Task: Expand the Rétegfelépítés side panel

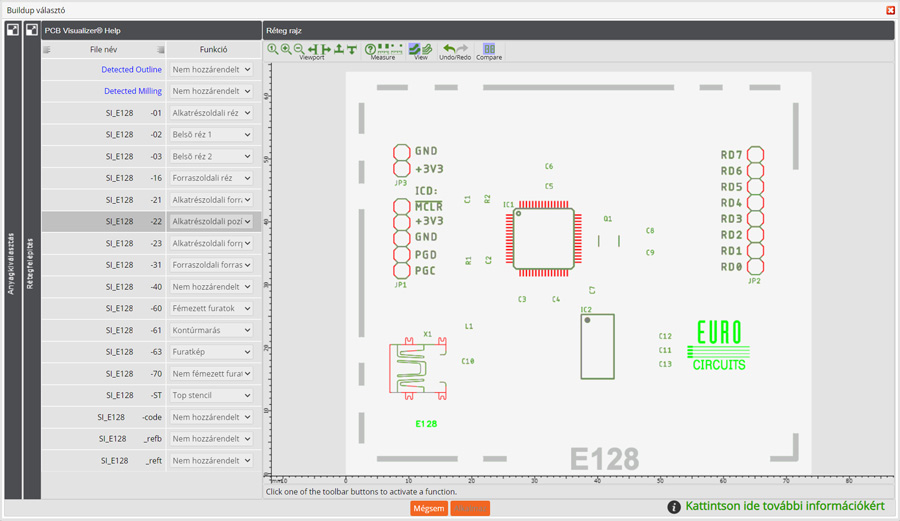Action: (31, 262)
